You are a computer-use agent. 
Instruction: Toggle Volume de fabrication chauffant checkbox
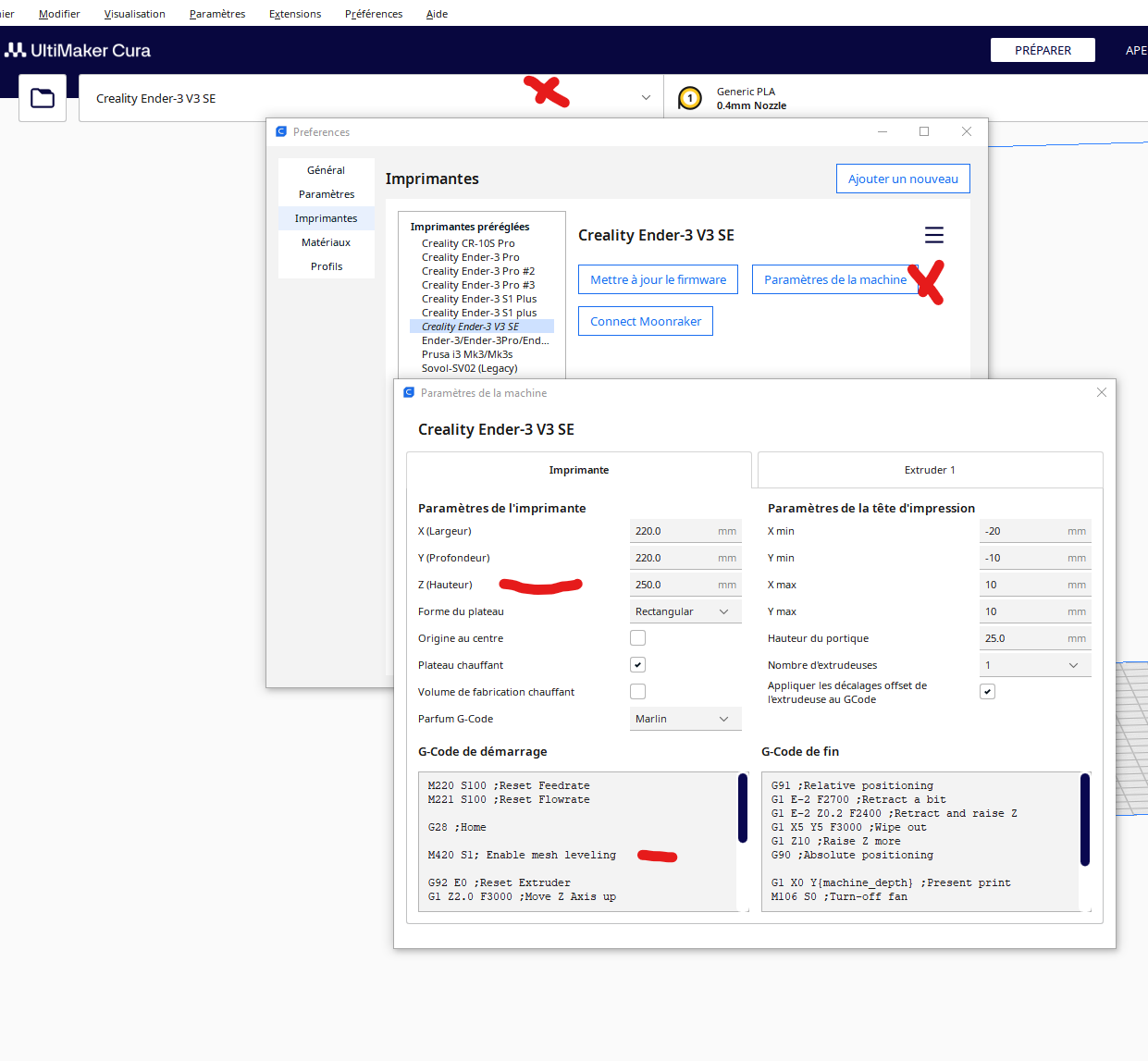click(x=638, y=692)
